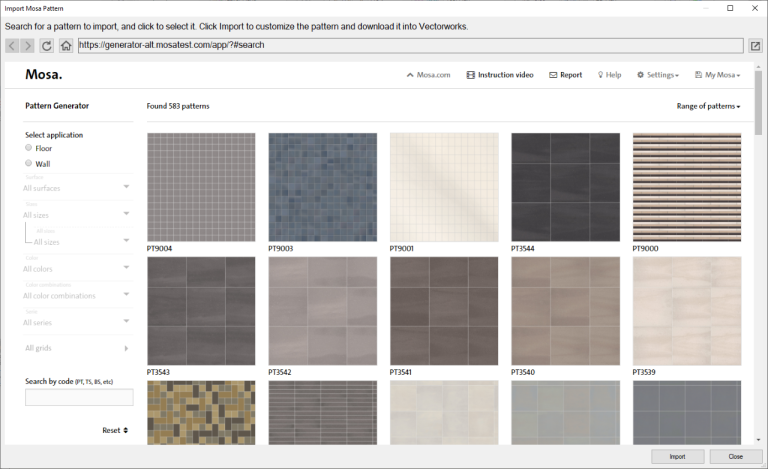Go to the home page icon
Screen dimensions: 768x469
(x=65, y=45)
